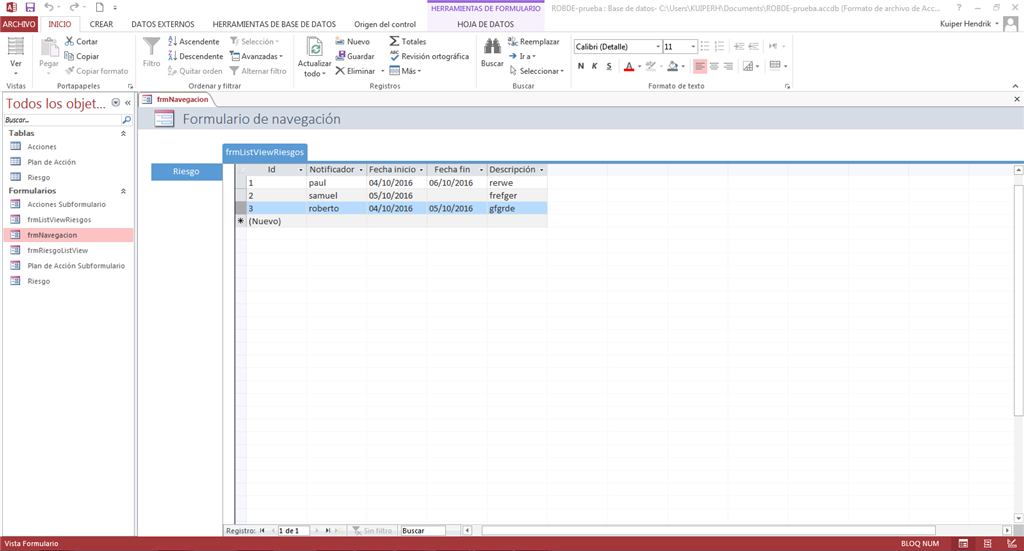Click the fill color paint bucket icon
The height and width of the screenshot is (551, 1024).
[x=673, y=66]
